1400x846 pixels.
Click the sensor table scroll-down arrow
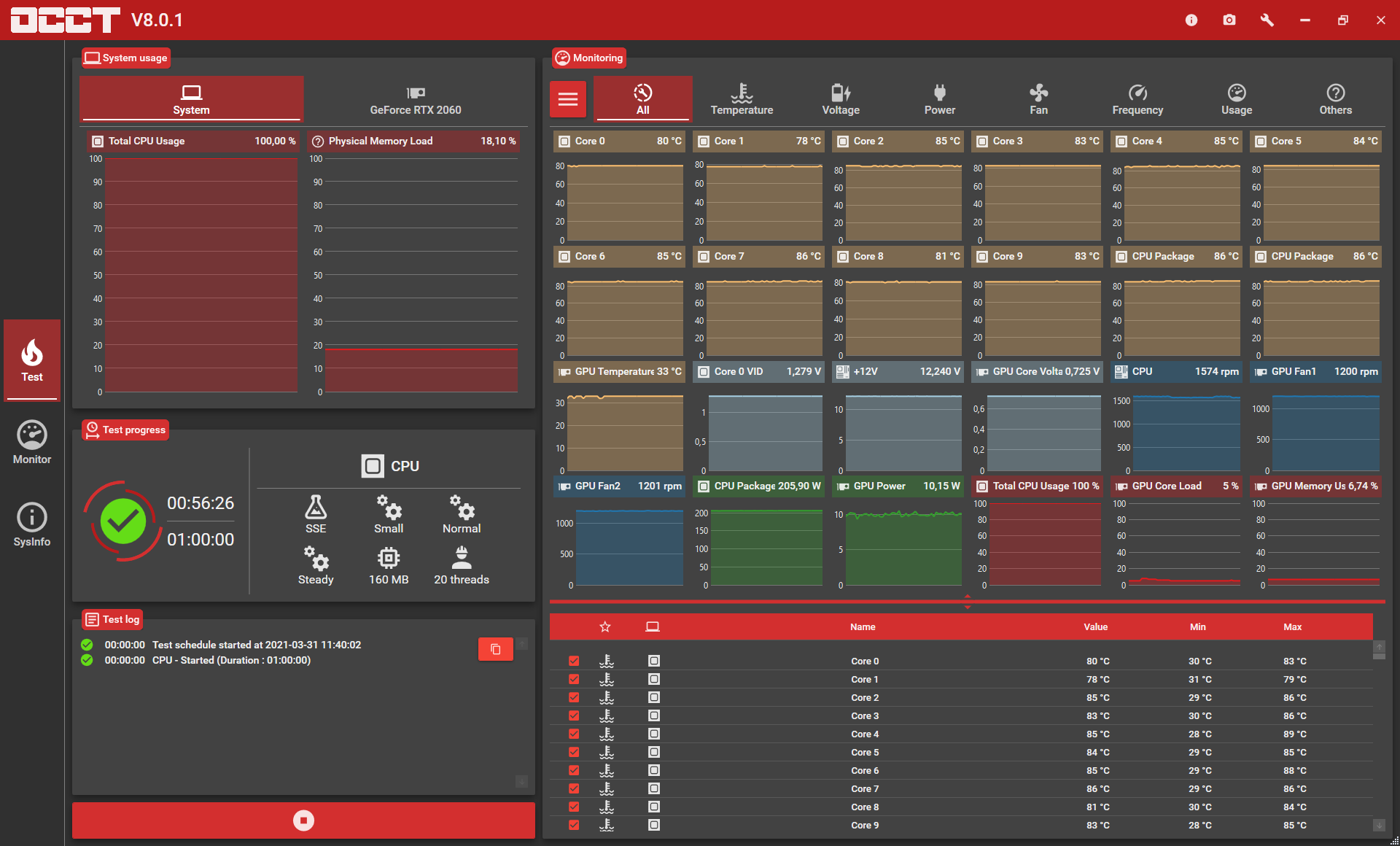tap(1379, 825)
